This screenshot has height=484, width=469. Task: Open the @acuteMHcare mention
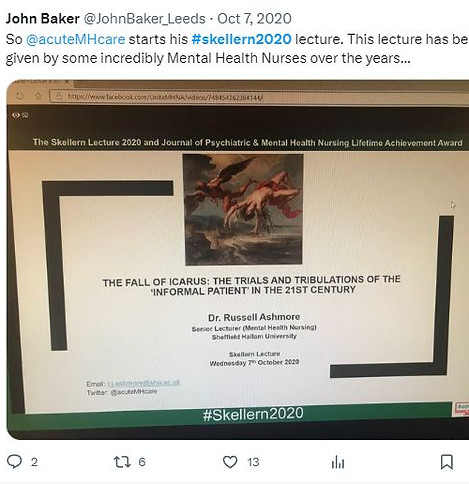tap(76, 39)
